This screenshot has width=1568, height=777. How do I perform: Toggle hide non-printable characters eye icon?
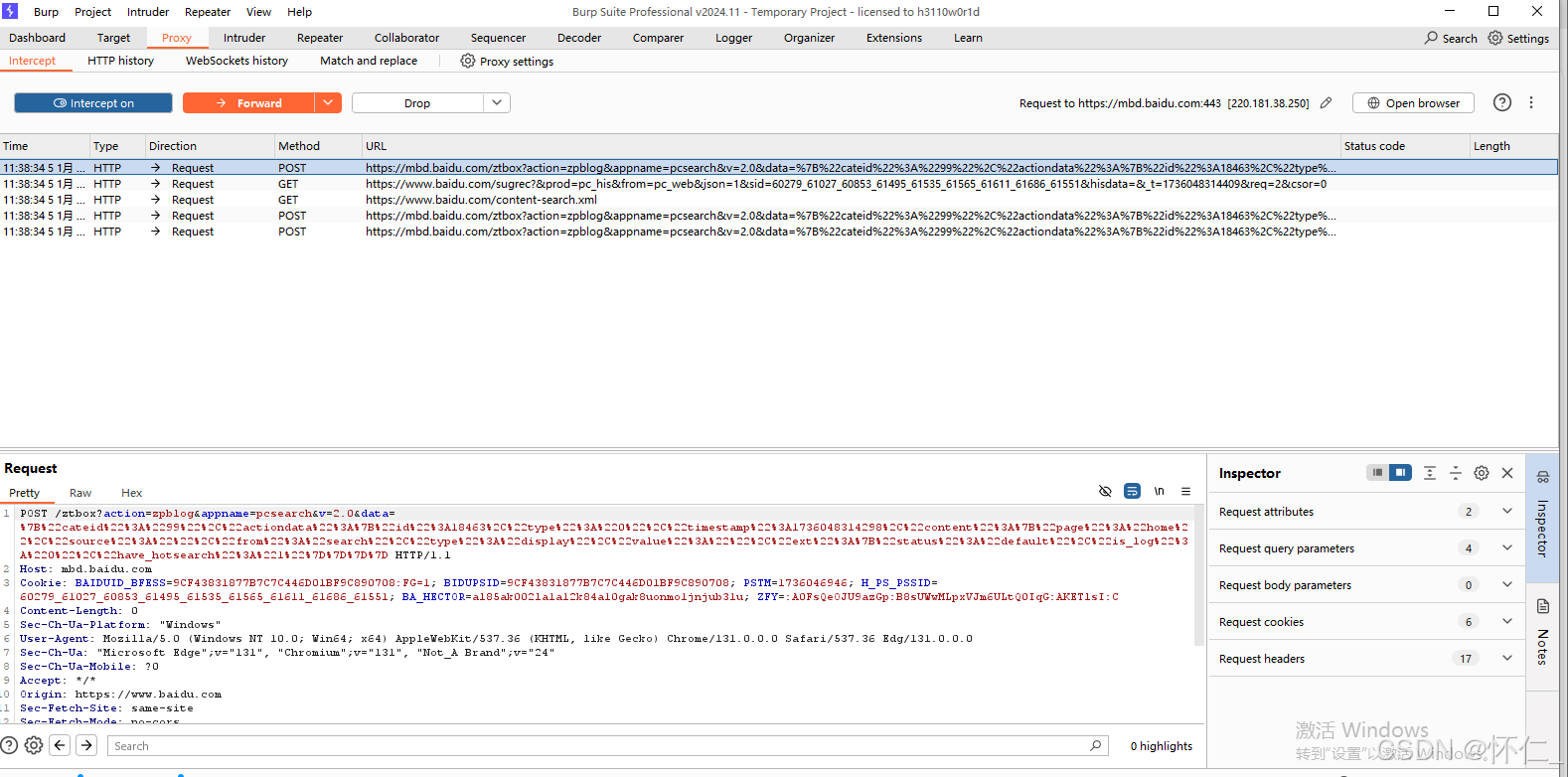[x=1105, y=491]
